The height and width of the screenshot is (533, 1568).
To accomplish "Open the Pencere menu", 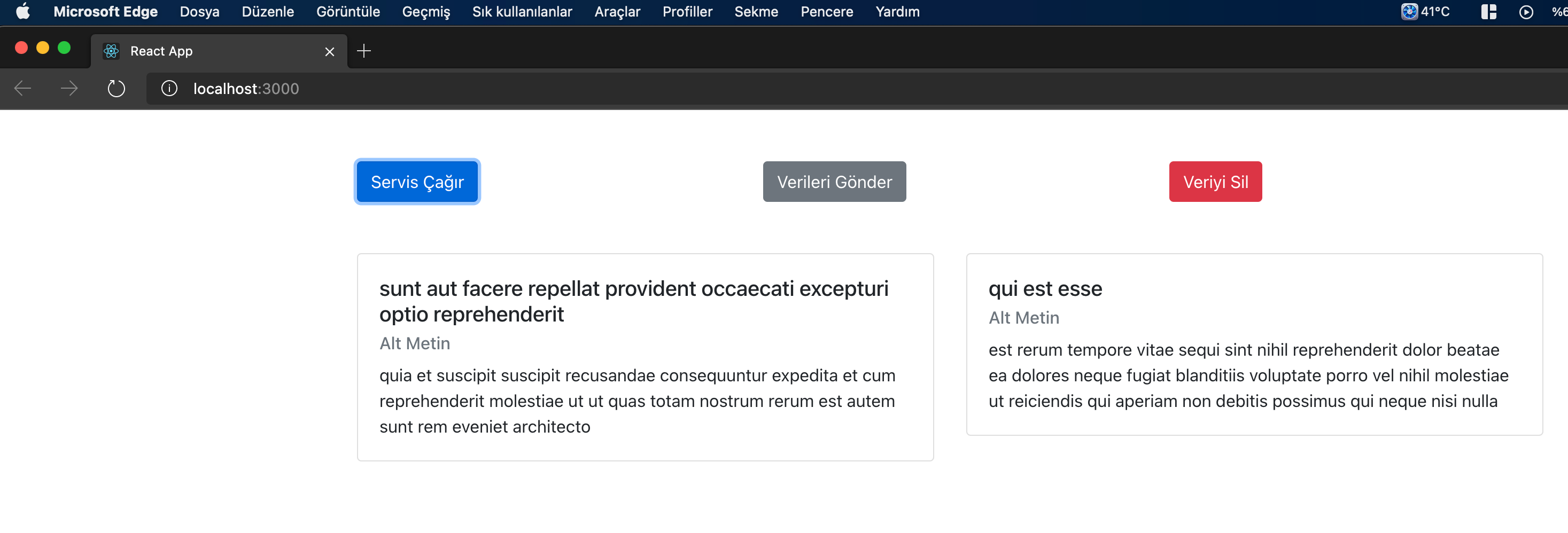I will click(827, 12).
